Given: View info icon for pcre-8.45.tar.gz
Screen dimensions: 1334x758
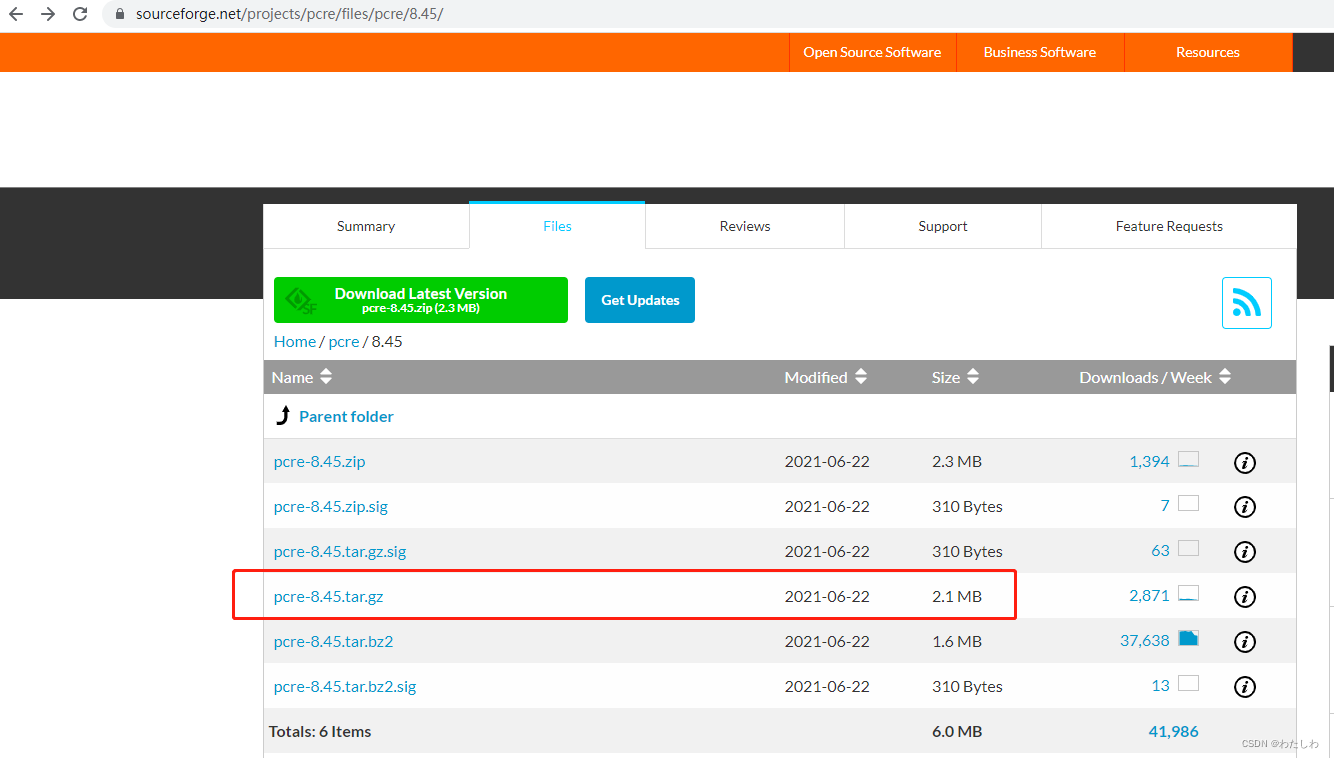Looking at the screenshot, I should pos(1245,597).
